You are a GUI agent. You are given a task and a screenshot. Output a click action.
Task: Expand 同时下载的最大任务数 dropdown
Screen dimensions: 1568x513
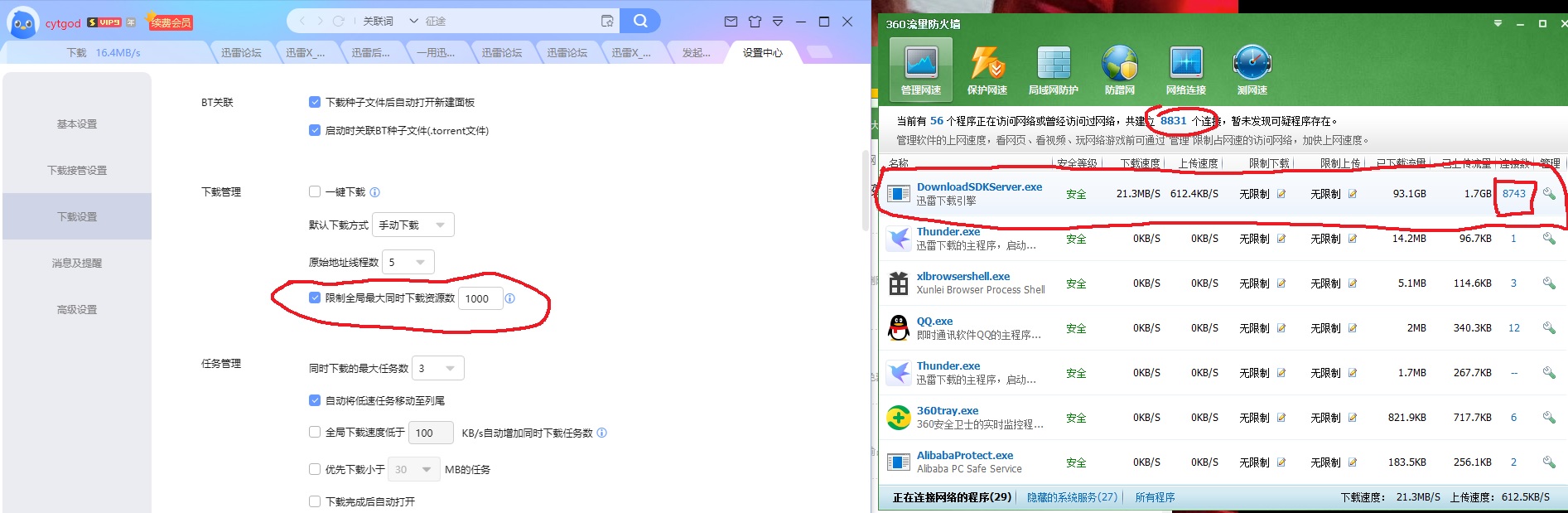[x=437, y=368]
